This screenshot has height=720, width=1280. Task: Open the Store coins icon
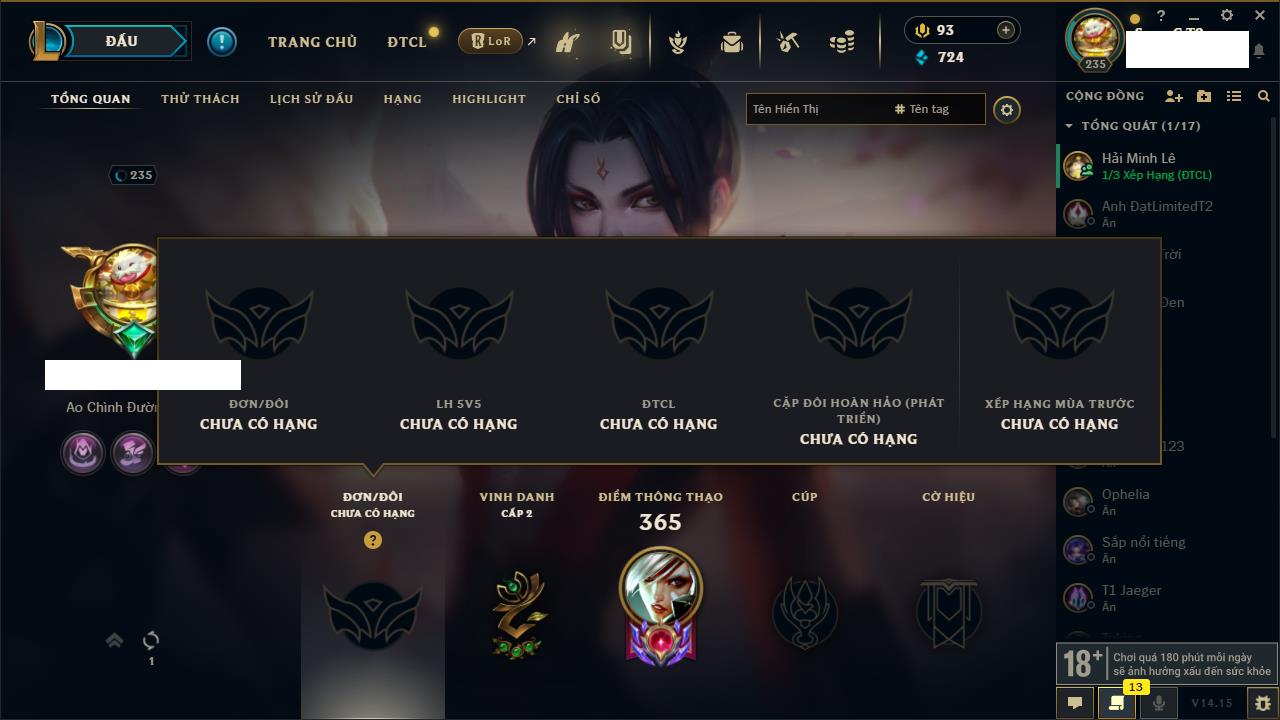tap(842, 42)
